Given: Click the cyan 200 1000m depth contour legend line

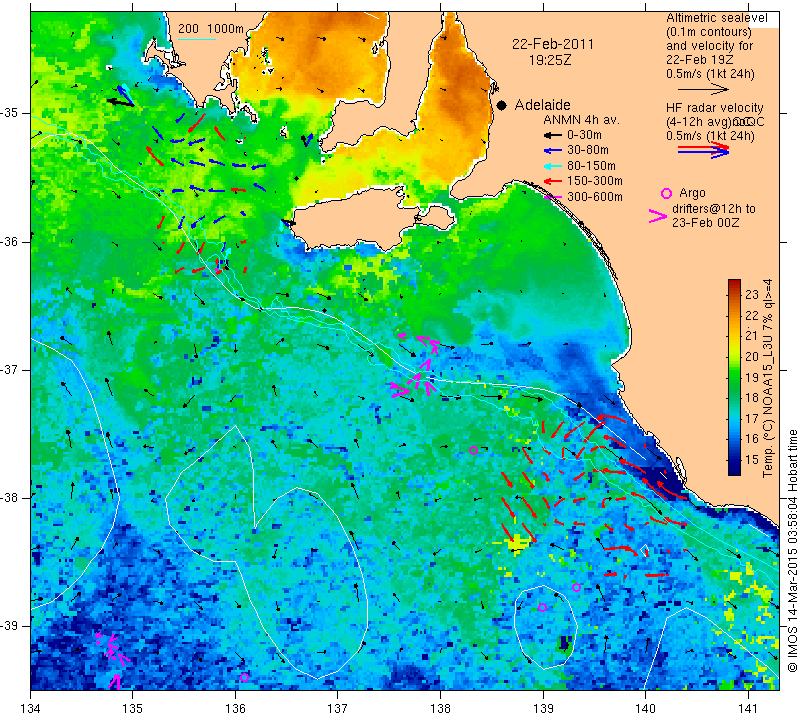Looking at the screenshot, I should pos(197,39).
